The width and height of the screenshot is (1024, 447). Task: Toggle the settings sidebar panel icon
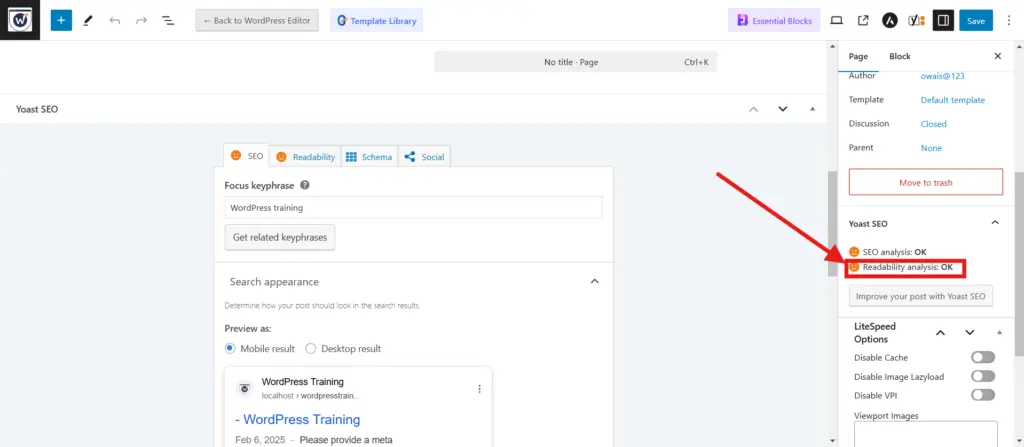(x=943, y=20)
